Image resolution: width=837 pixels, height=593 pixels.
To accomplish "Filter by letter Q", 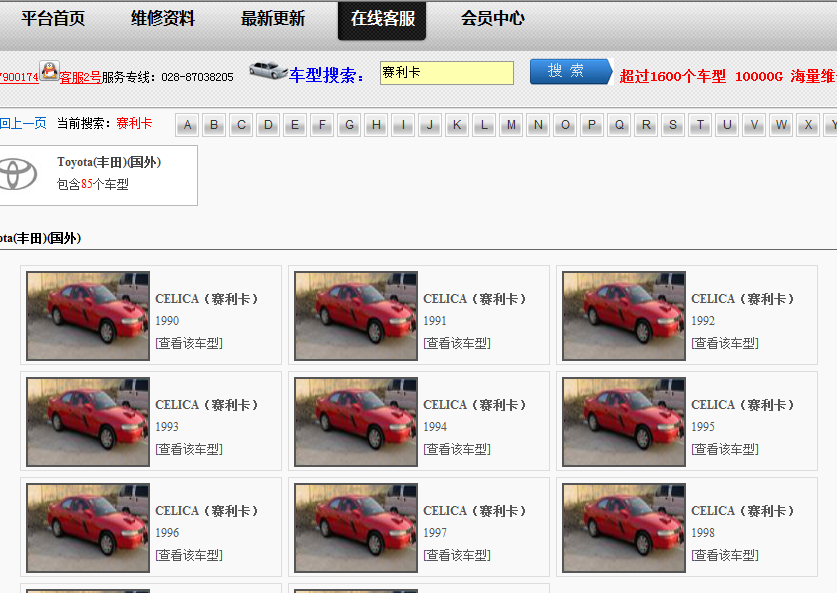I will pyautogui.click(x=619, y=125).
